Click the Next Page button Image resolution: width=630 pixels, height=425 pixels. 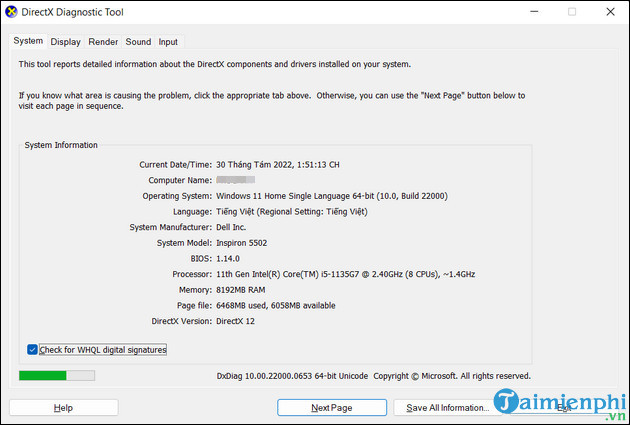point(331,408)
